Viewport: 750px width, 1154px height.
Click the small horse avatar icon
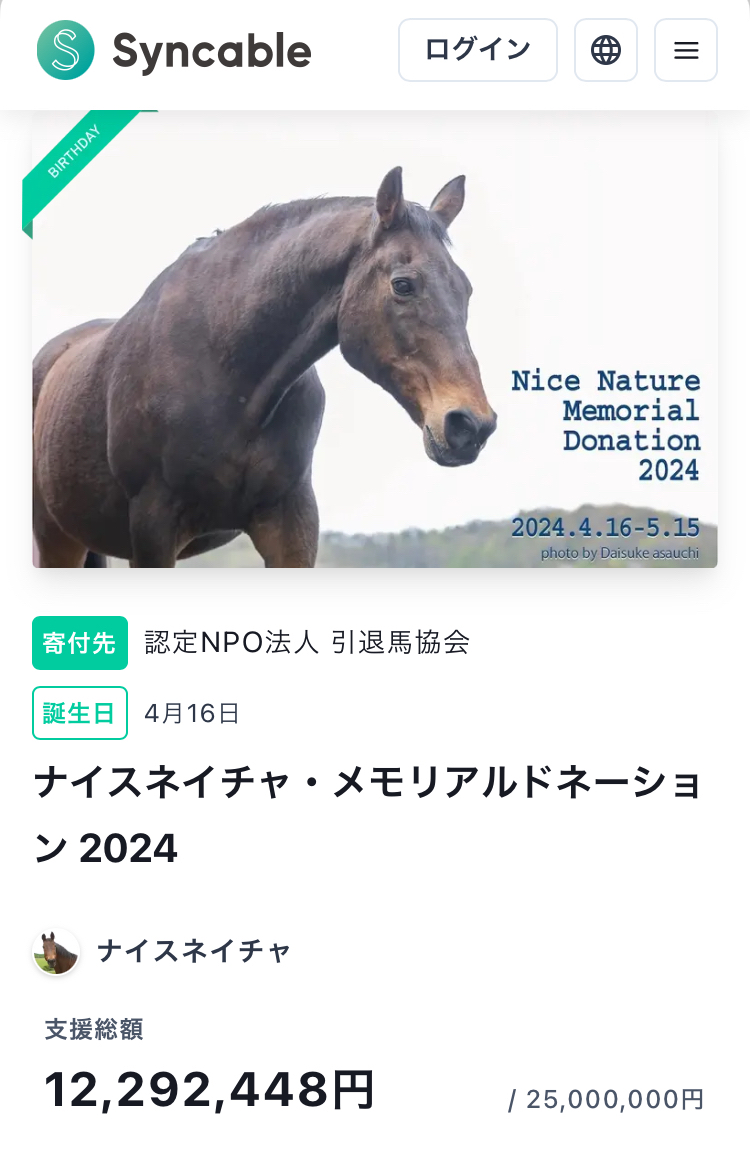(56, 952)
